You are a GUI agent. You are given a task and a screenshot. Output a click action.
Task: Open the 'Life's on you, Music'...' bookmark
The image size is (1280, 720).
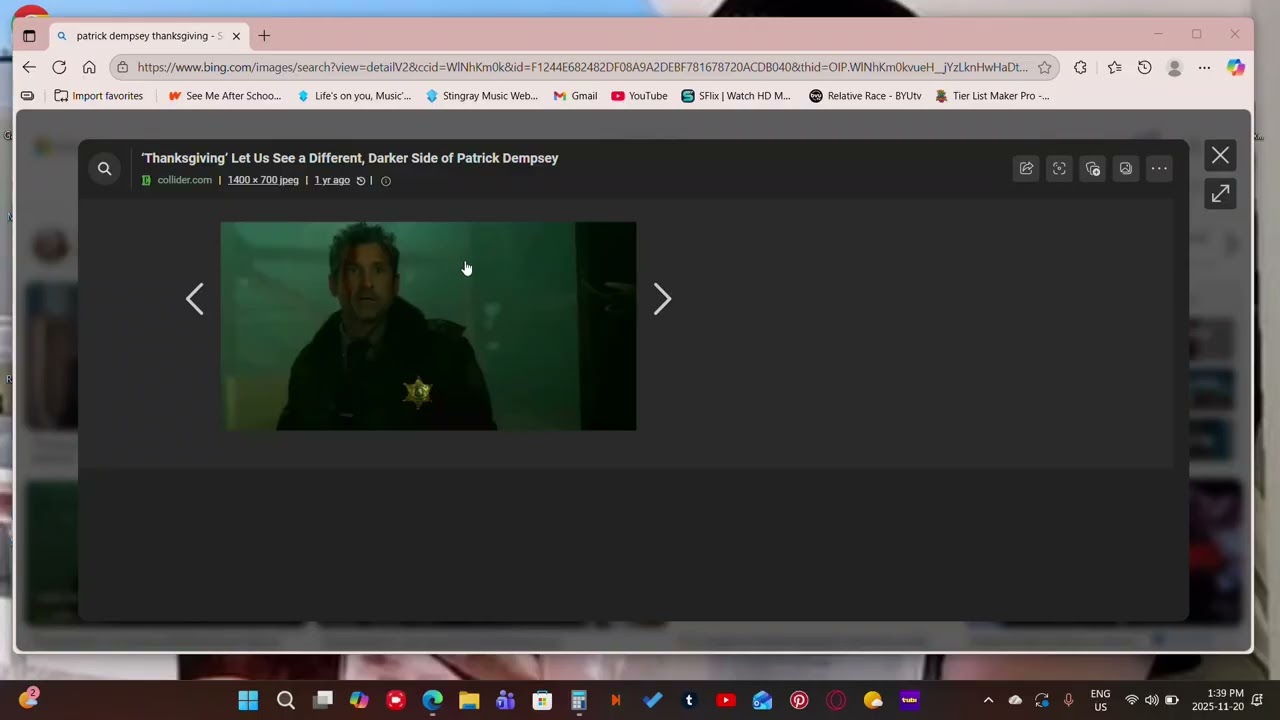[x=354, y=96]
